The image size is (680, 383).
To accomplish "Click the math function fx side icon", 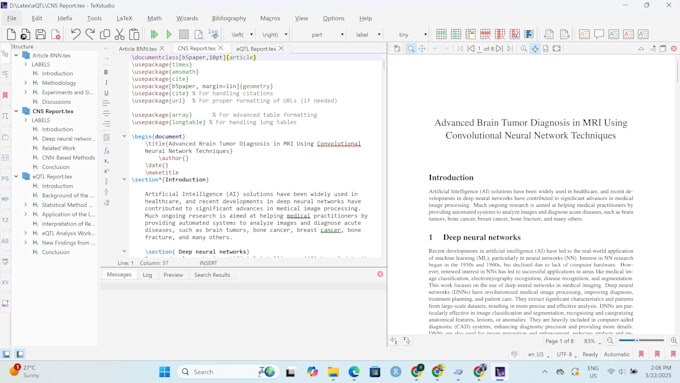I will [107, 151].
